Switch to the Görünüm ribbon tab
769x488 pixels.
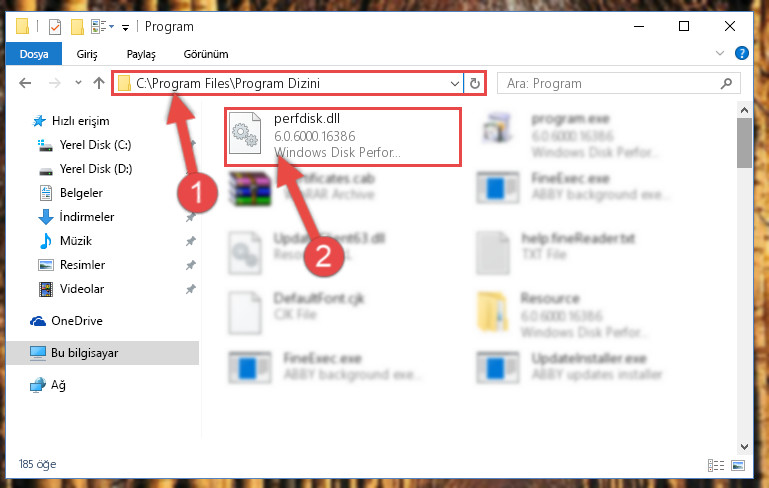(x=205, y=54)
